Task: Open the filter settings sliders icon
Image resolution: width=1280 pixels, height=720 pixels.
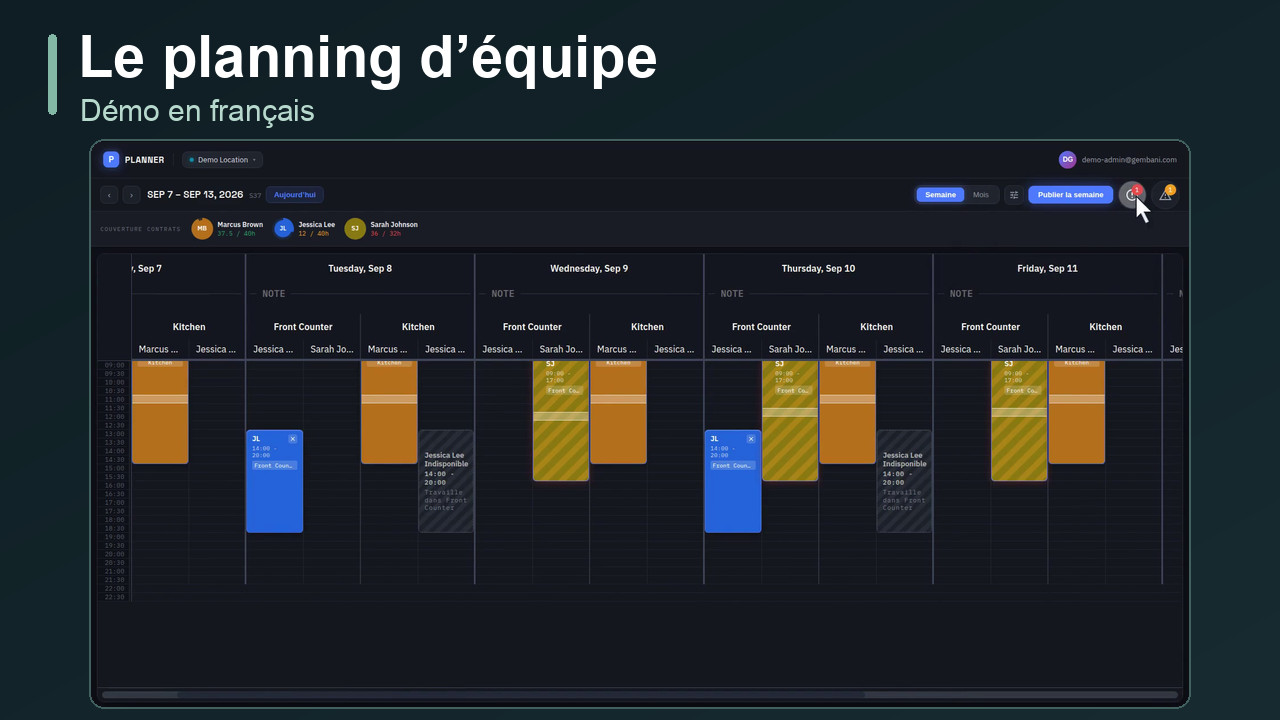Action: pos(1014,195)
